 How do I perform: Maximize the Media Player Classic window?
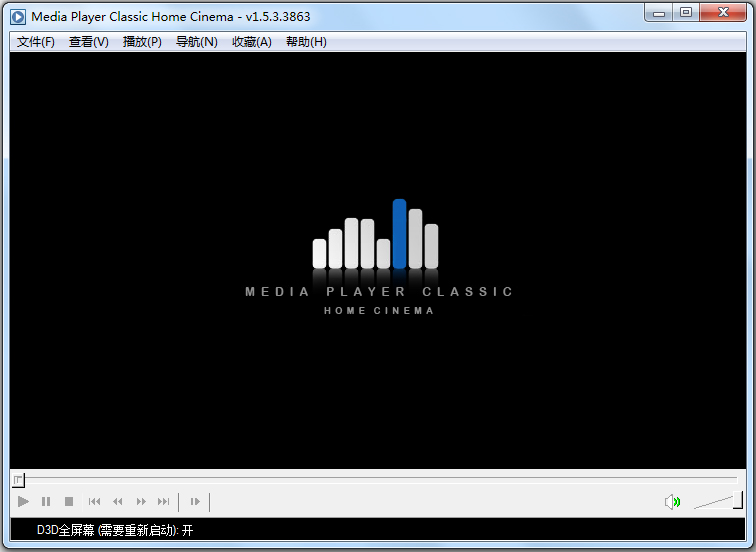pos(685,13)
